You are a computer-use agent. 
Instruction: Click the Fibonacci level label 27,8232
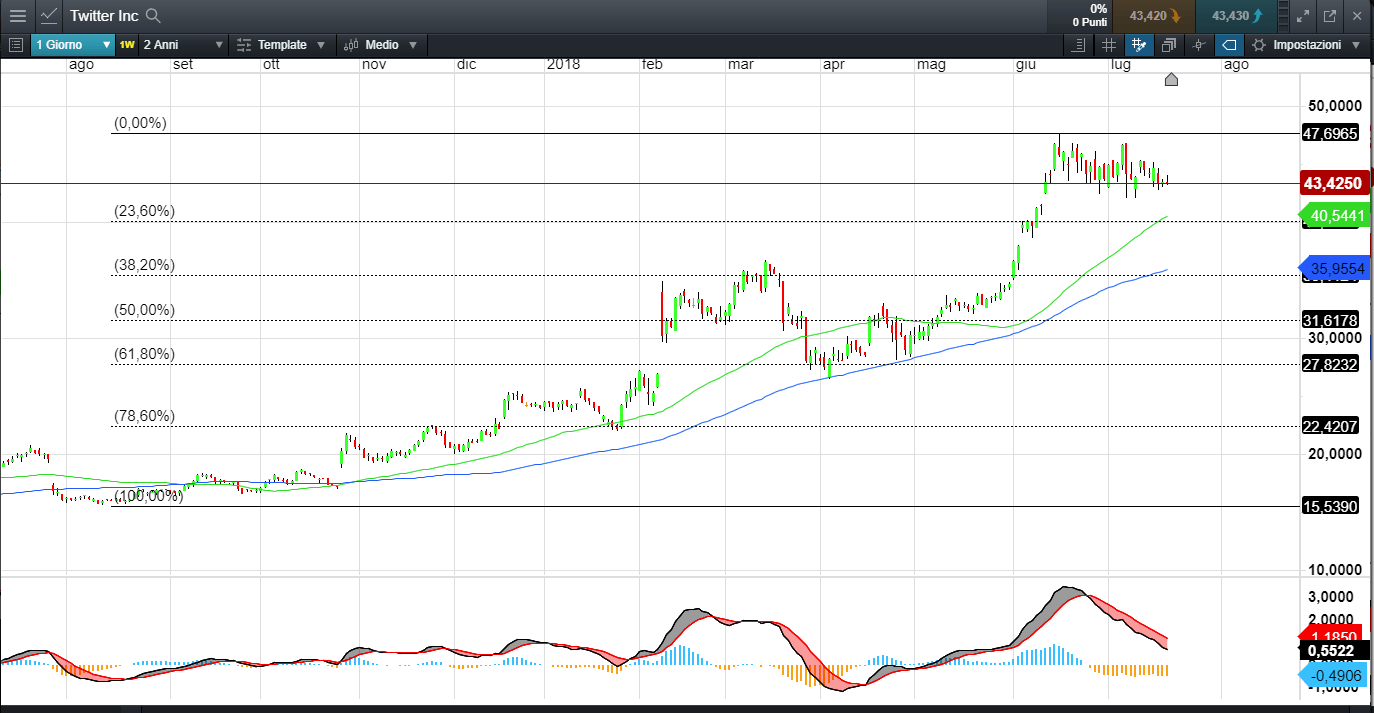point(1330,365)
